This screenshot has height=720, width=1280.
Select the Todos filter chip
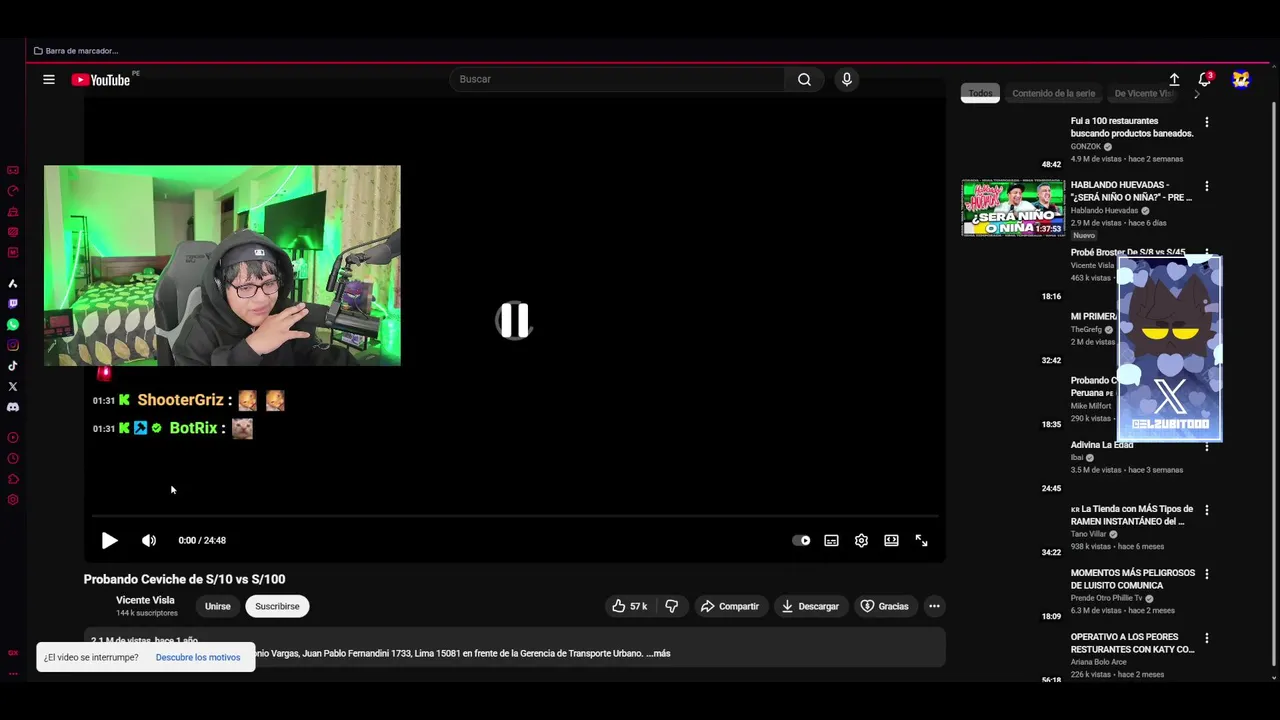pyautogui.click(x=980, y=93)
